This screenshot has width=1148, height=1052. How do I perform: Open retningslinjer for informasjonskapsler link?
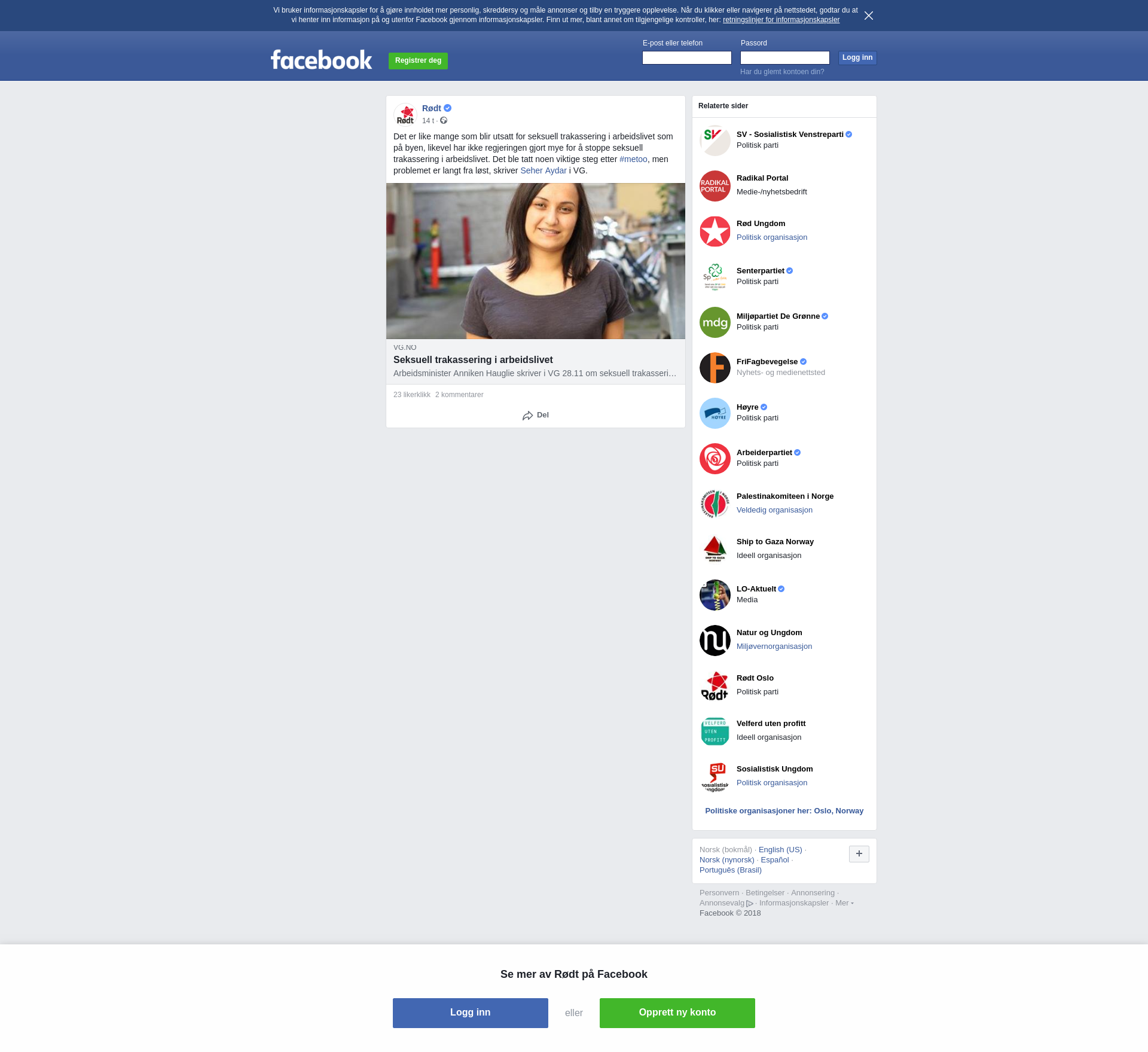click(781, 20)
